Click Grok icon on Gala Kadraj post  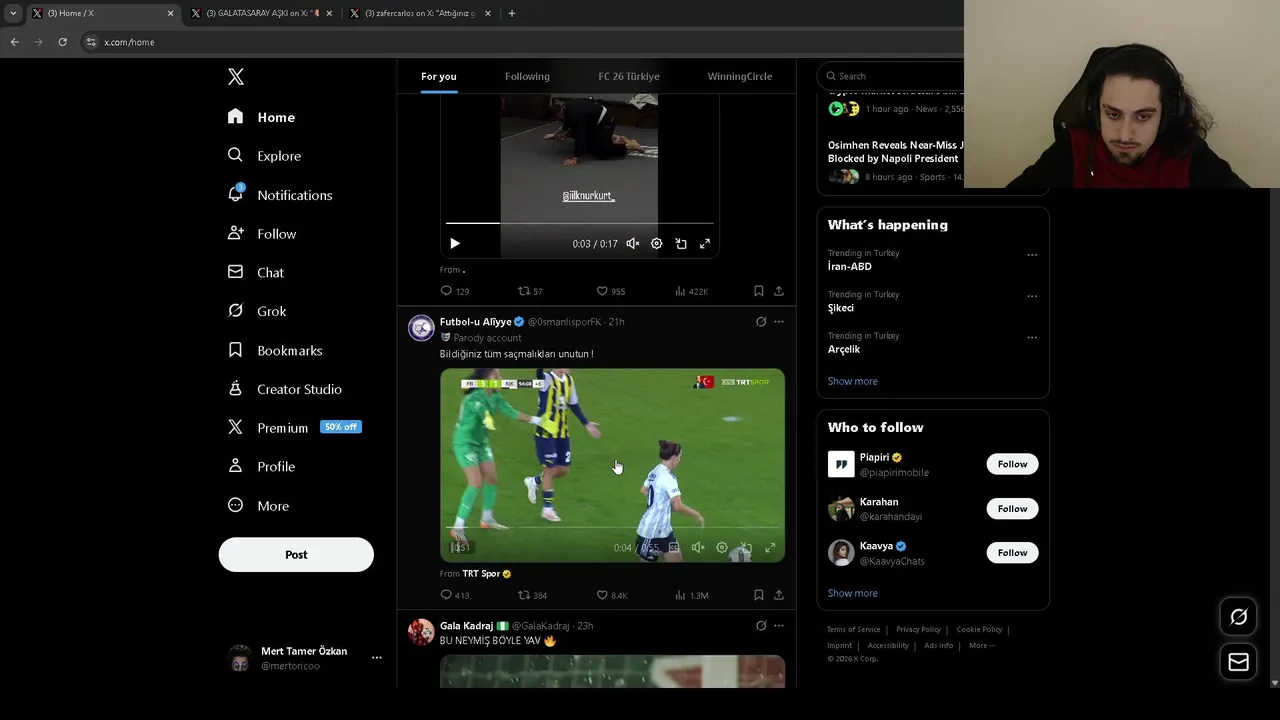[761, 626]
